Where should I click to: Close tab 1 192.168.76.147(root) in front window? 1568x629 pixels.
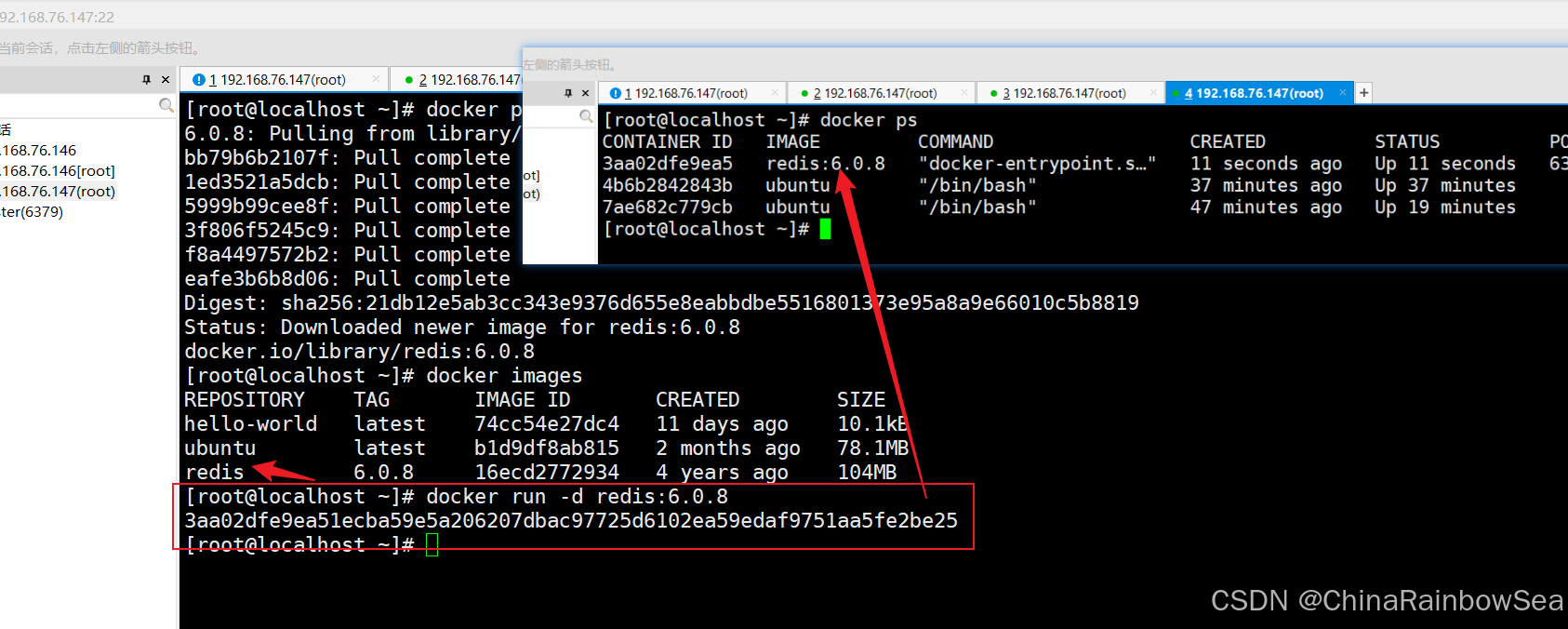(x=775, y=93)
